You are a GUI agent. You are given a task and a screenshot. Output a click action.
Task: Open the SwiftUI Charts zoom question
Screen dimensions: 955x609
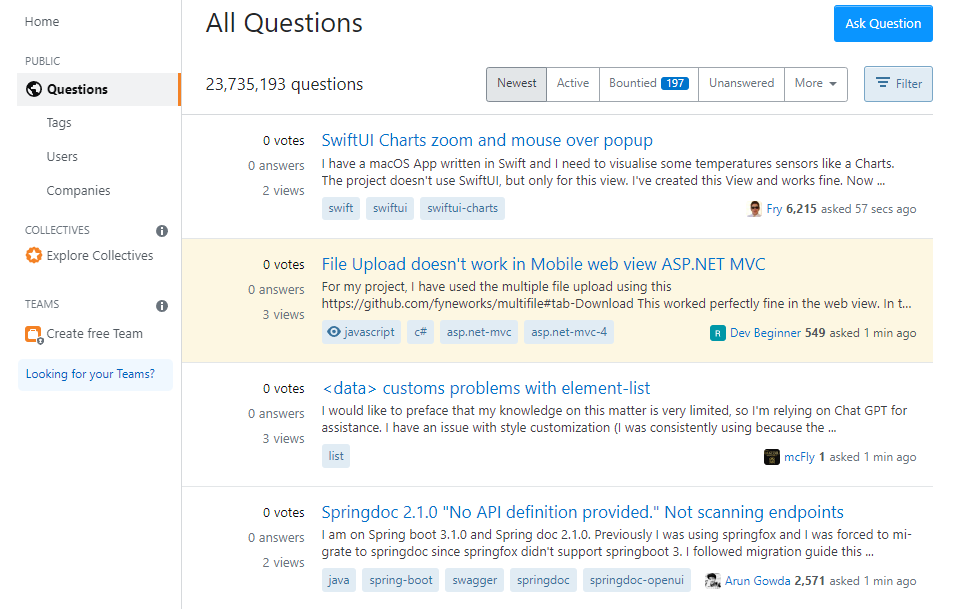point(487,141)
